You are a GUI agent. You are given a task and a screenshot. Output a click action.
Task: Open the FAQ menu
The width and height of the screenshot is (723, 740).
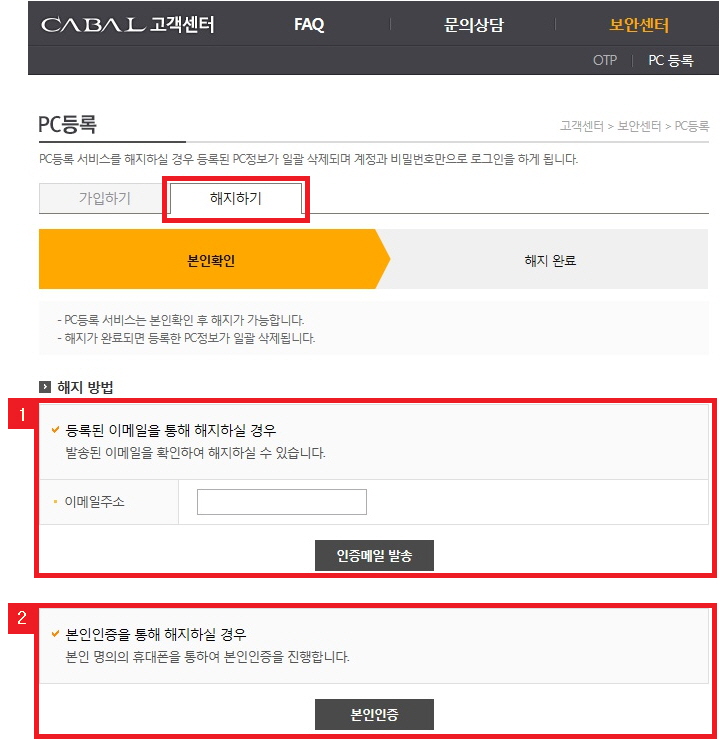click(309, 25)
